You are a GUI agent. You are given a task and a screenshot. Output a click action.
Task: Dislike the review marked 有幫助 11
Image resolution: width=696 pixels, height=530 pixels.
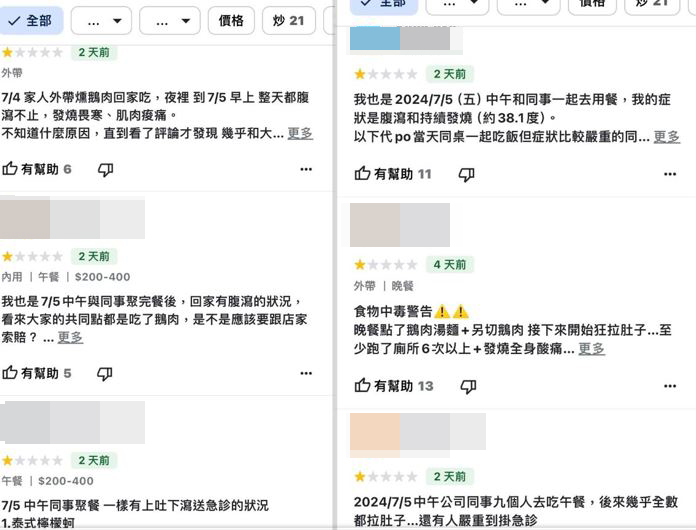pos(466,174)
